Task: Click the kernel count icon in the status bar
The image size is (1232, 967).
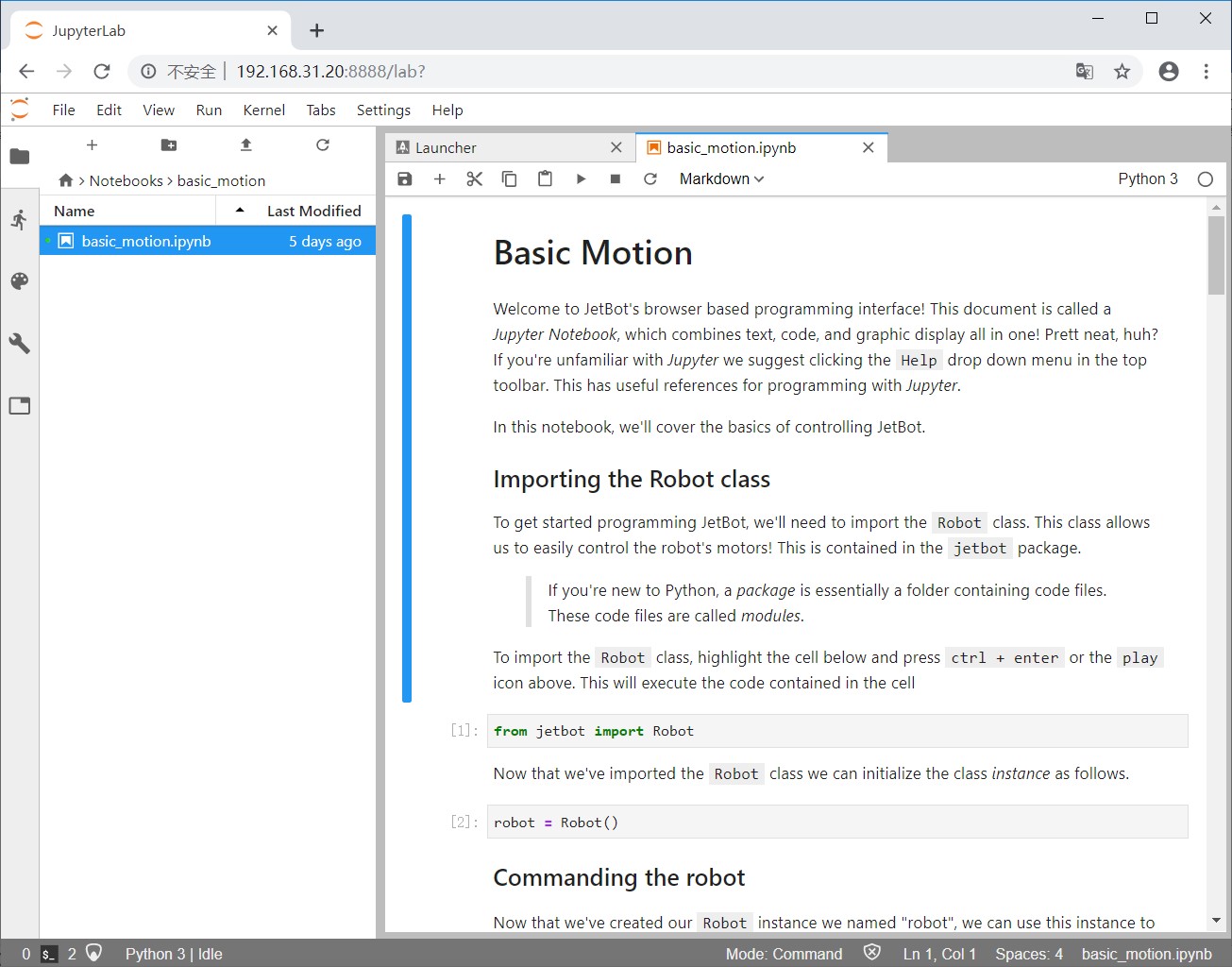Action: (x=93, y=953)
